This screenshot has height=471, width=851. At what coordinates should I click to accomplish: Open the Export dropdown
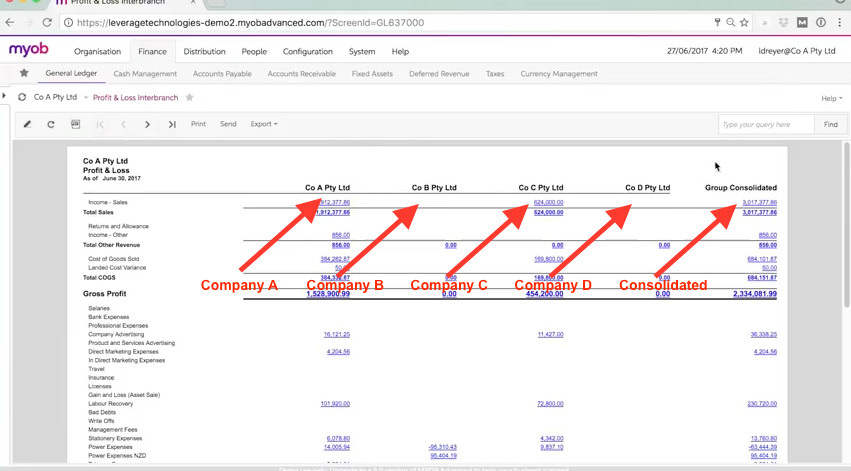[264, 124]
